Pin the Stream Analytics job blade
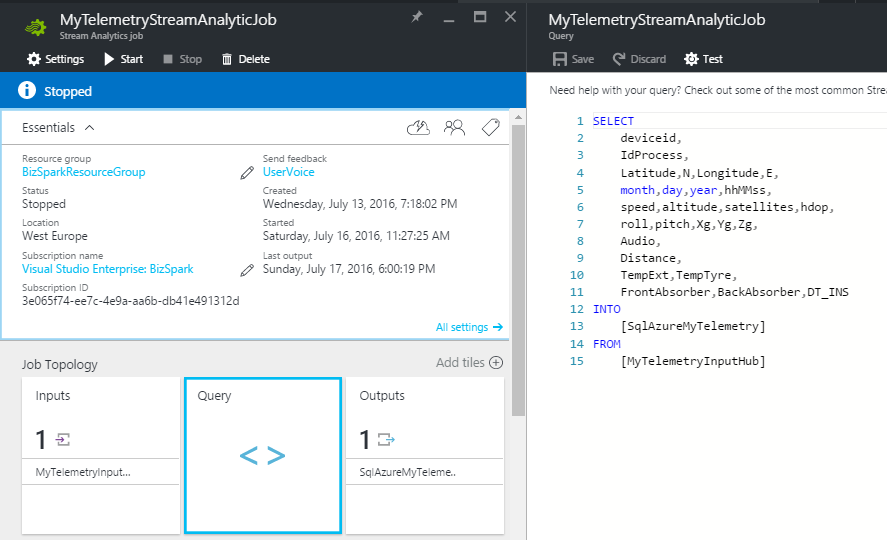 tap(417, 17)
